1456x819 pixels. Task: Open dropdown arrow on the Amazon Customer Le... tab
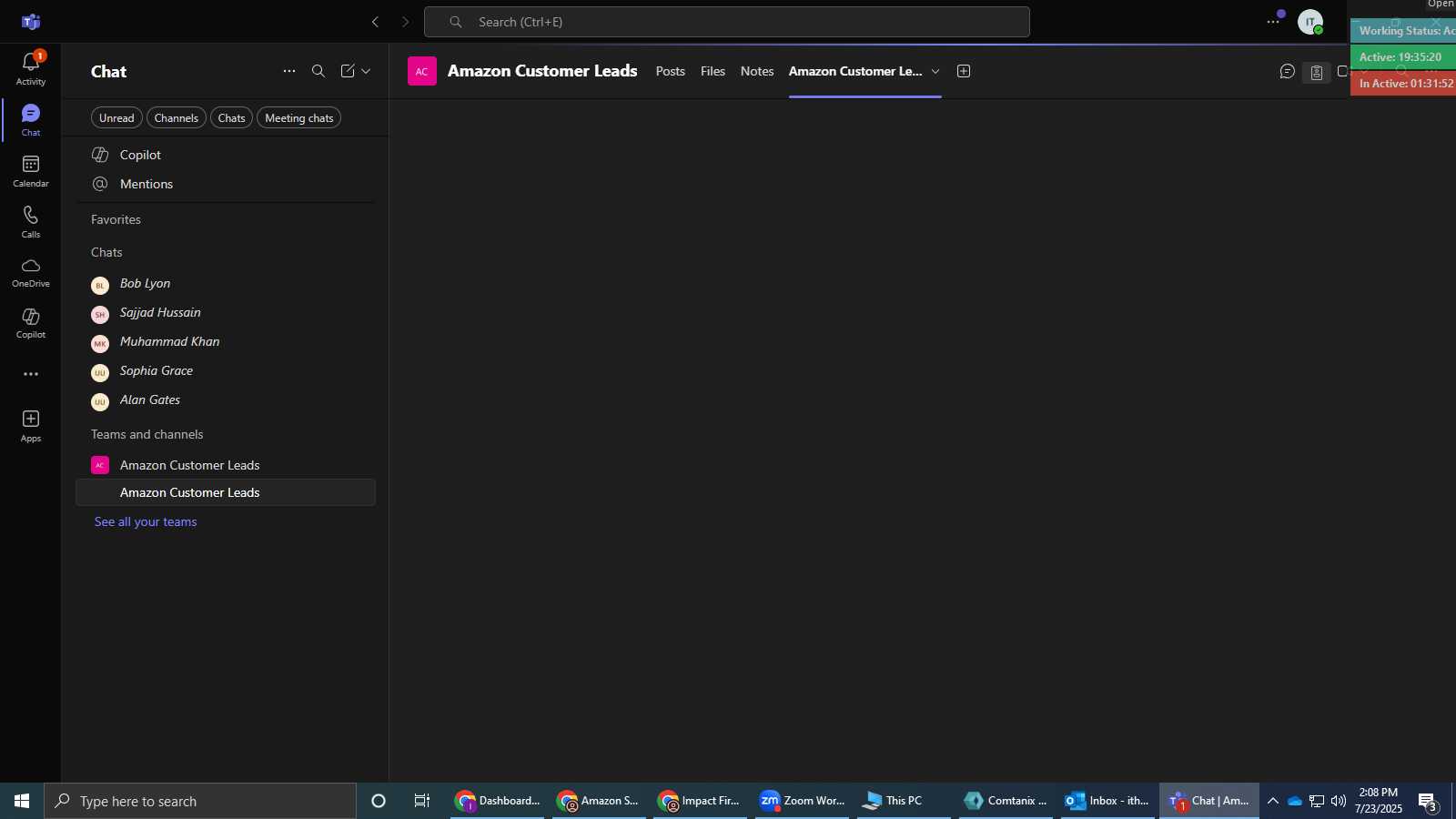[935, 71]
